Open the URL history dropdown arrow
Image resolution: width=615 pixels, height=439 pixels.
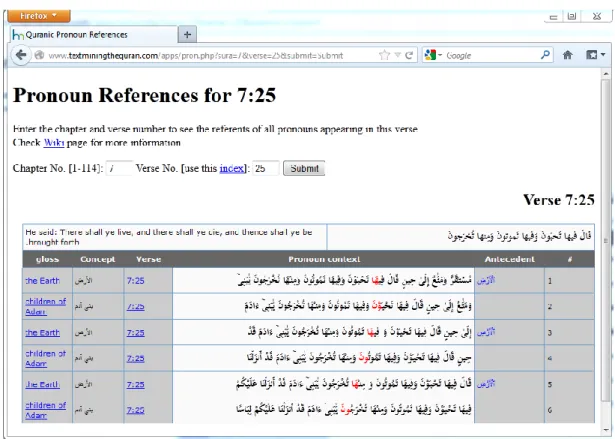click(x=398, y=55)
